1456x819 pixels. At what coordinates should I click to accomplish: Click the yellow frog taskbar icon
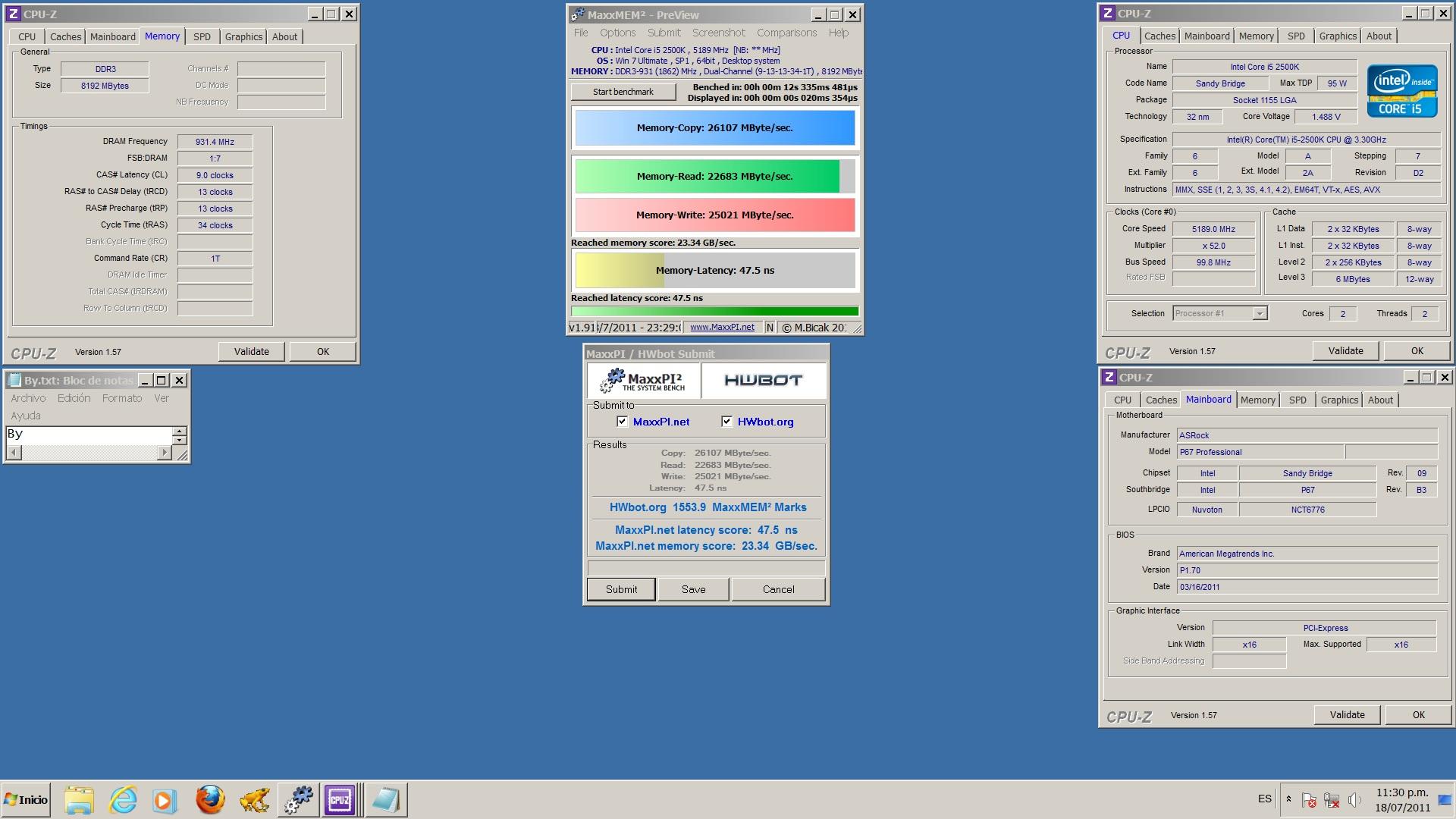[254, 800]
